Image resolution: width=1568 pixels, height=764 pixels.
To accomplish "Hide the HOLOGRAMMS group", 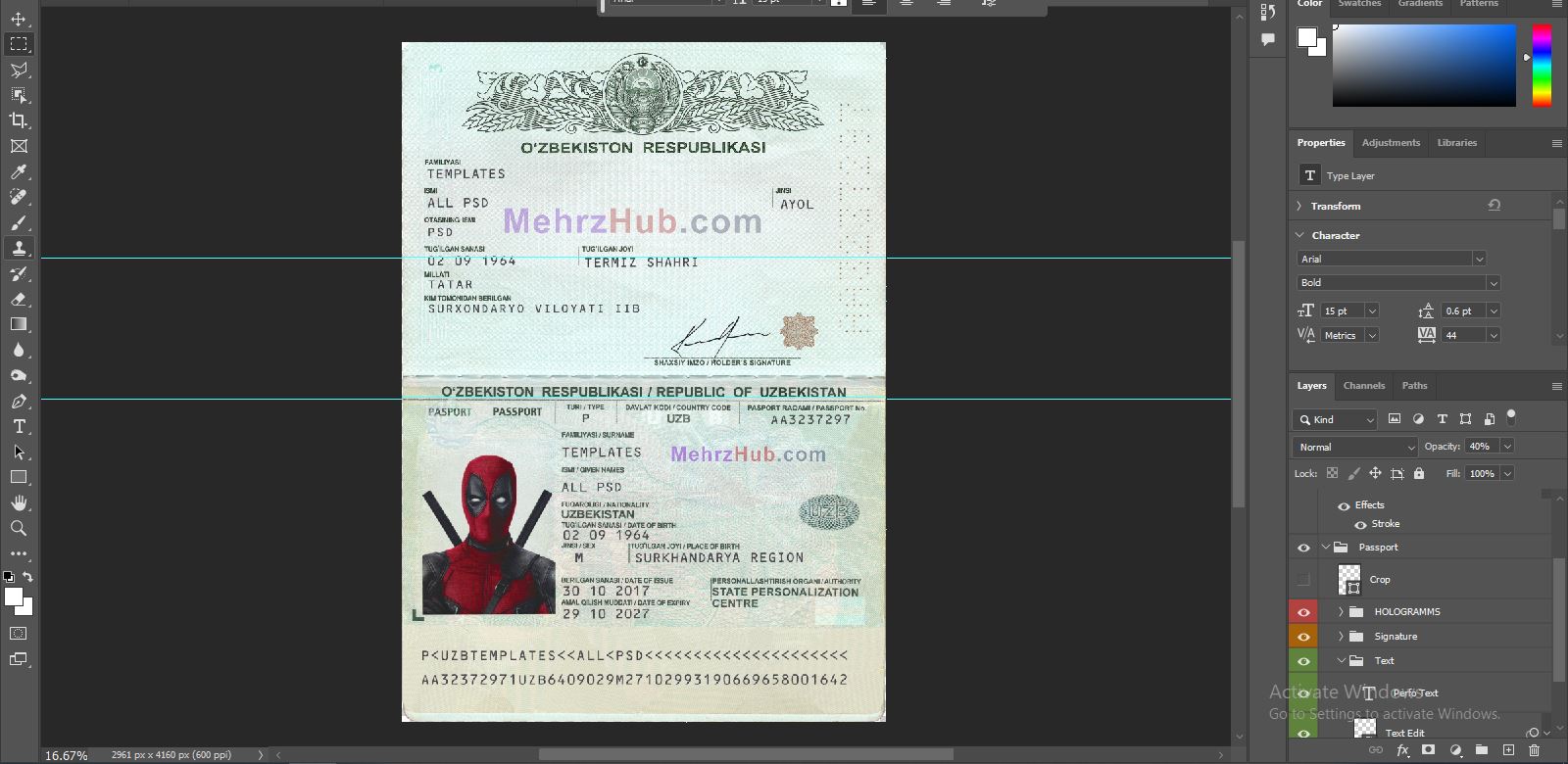I will coord(1303,612).
